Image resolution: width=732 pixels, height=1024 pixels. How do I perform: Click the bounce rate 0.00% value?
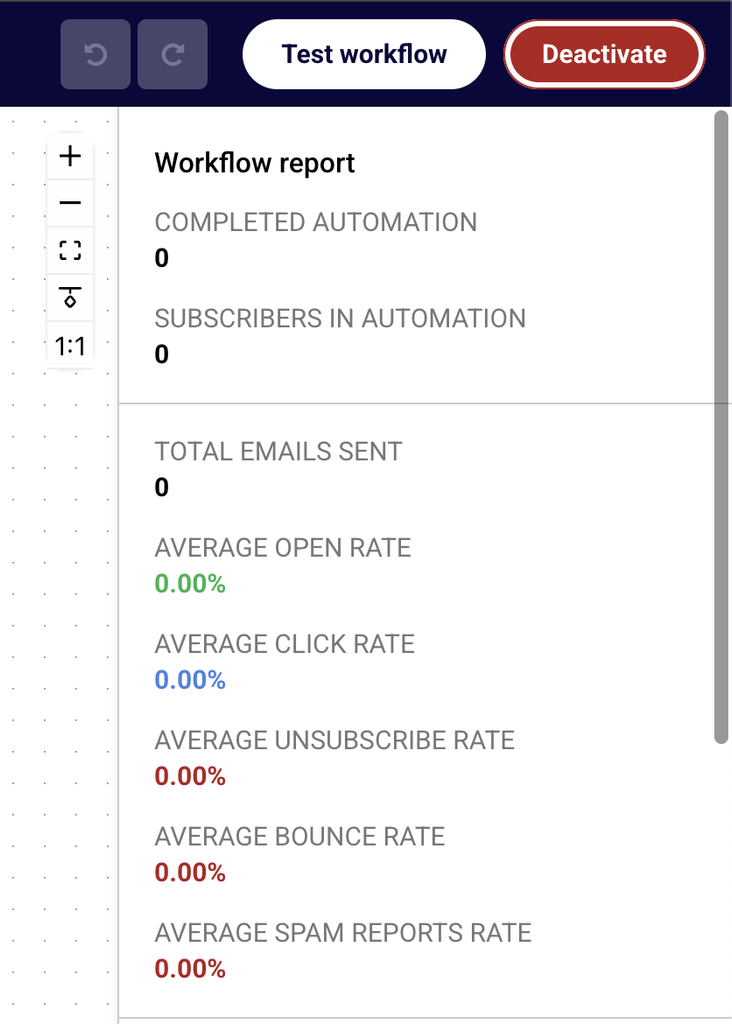[190, 872]
